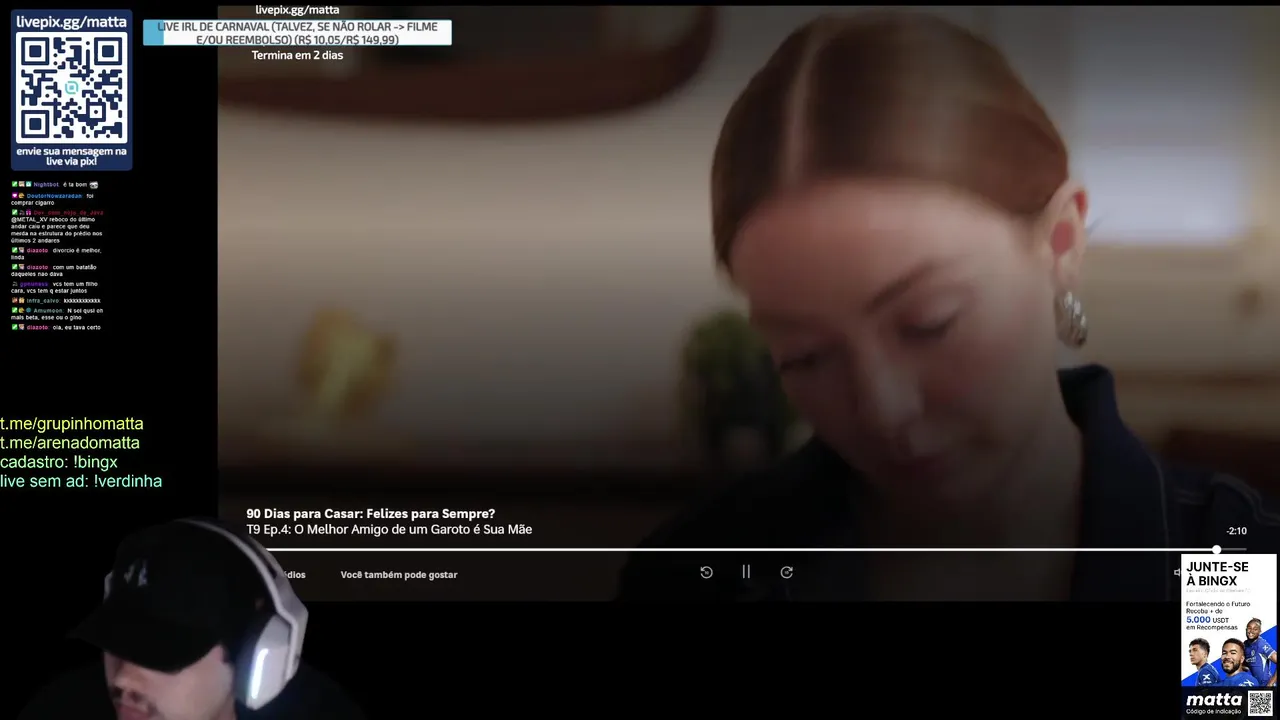Click the Nightbot username in chat

(x=46, y=185)
